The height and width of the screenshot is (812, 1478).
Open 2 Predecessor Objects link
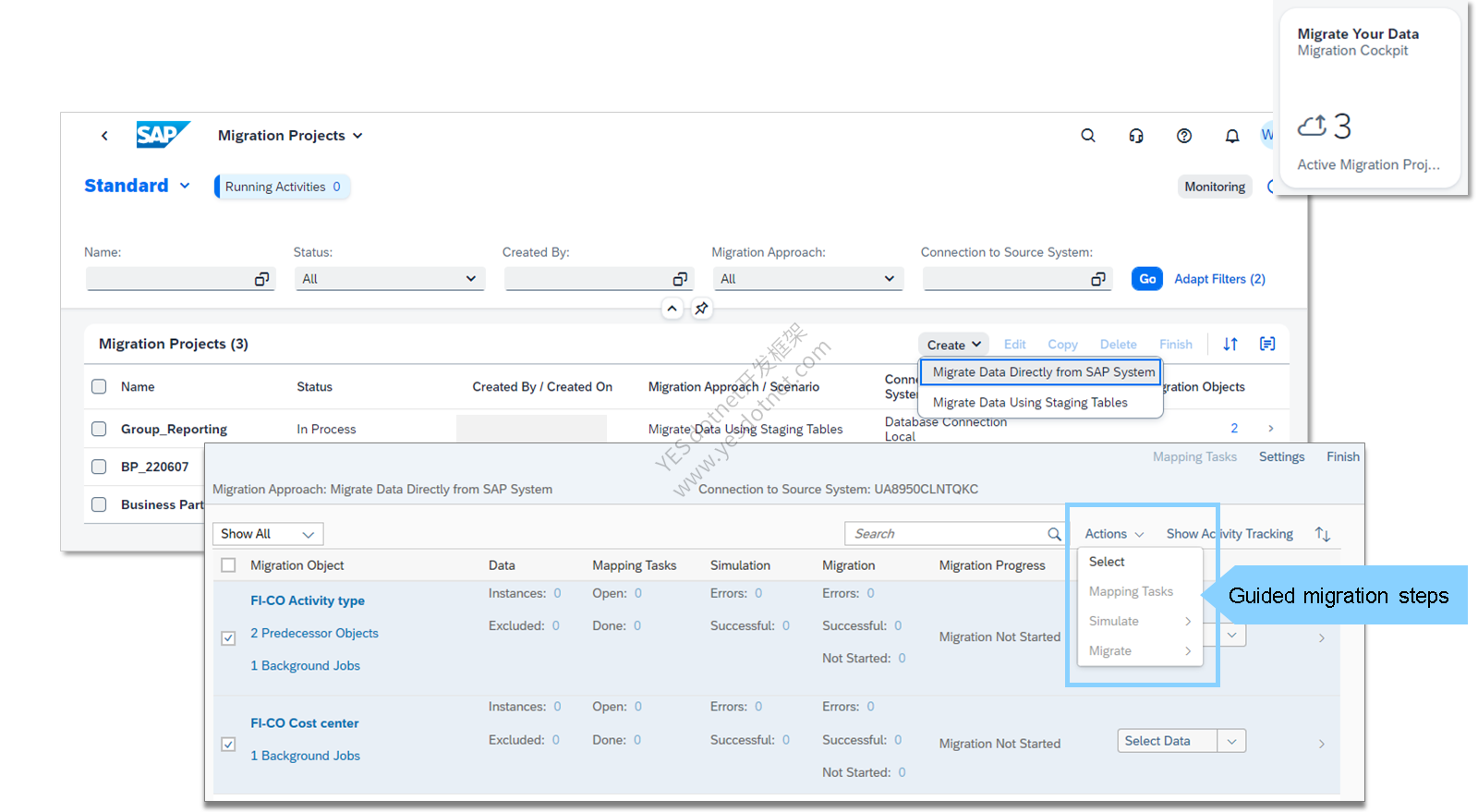pos(314,634)
